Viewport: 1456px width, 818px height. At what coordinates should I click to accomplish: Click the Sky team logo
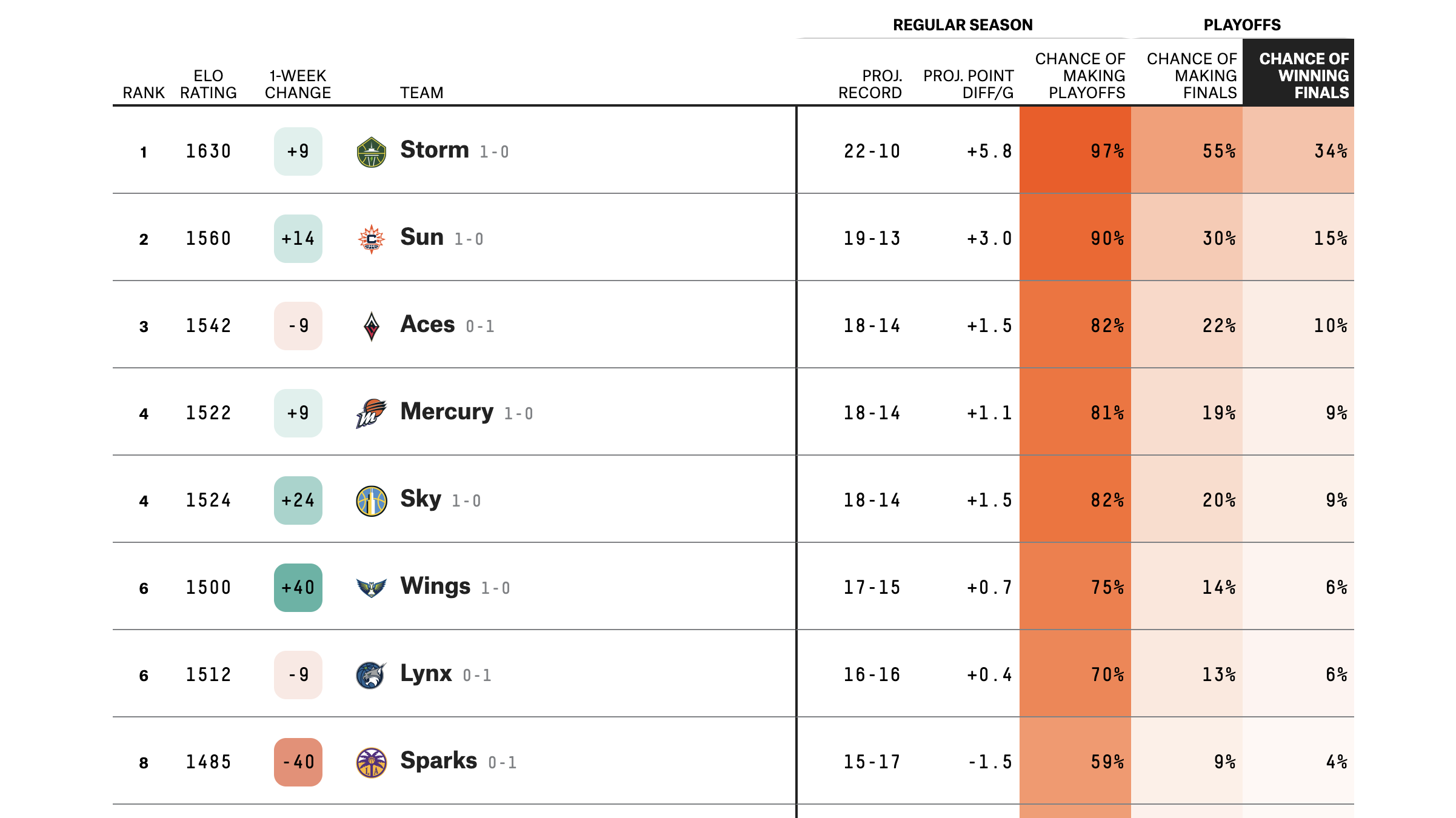pos(371,500)
